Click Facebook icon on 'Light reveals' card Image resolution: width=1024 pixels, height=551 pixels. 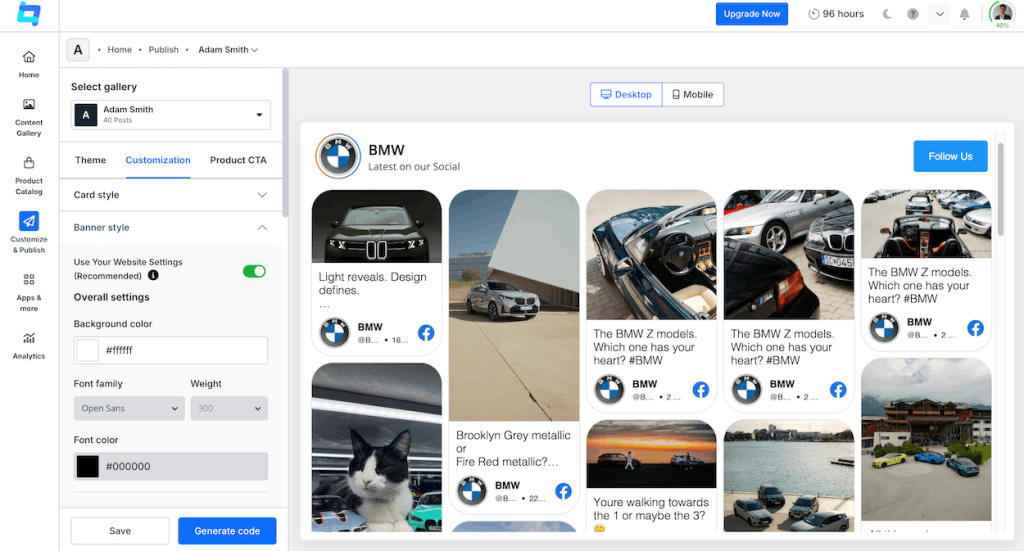(x=426, y=333)
